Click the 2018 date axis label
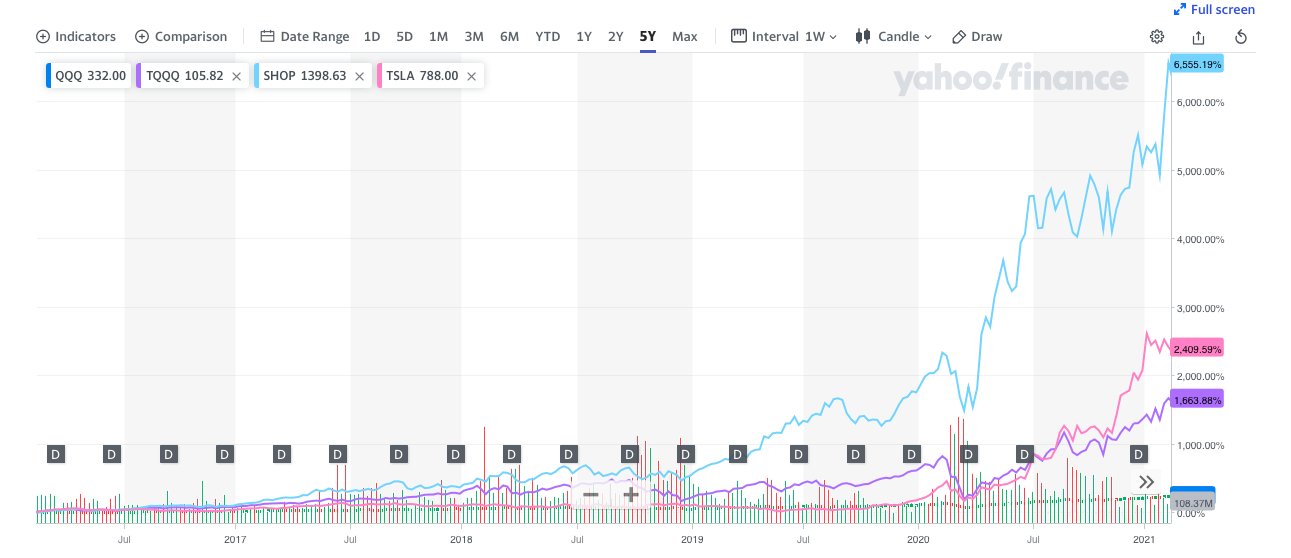This screenshot has height=558, width=1291. click(x=461, y=540)
